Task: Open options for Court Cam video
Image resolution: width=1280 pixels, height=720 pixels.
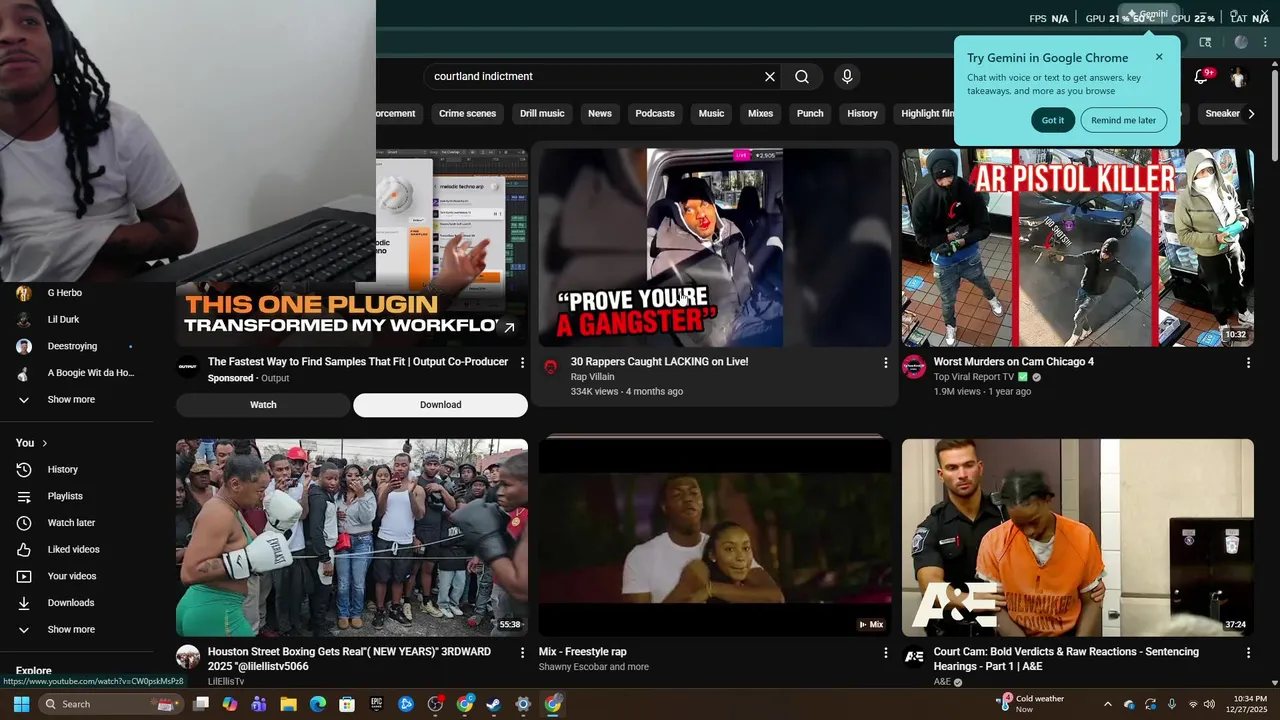Action: 1248,653
